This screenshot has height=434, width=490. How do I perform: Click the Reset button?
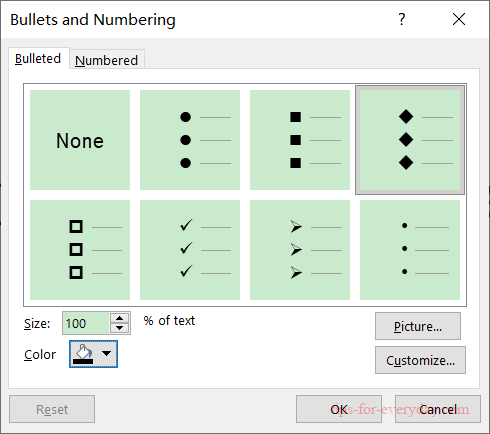coord(52,409)
